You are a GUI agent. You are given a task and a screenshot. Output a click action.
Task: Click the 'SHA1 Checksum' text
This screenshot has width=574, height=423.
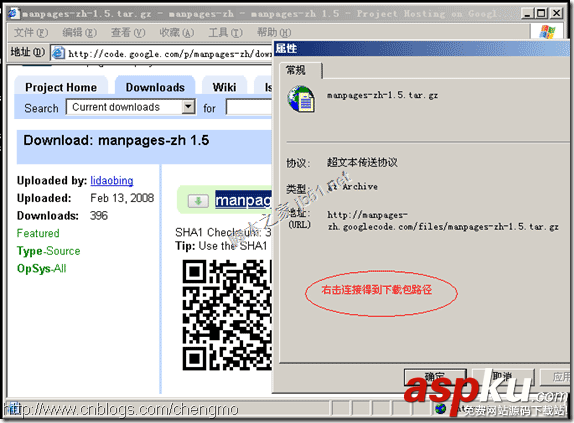(218, 232)
